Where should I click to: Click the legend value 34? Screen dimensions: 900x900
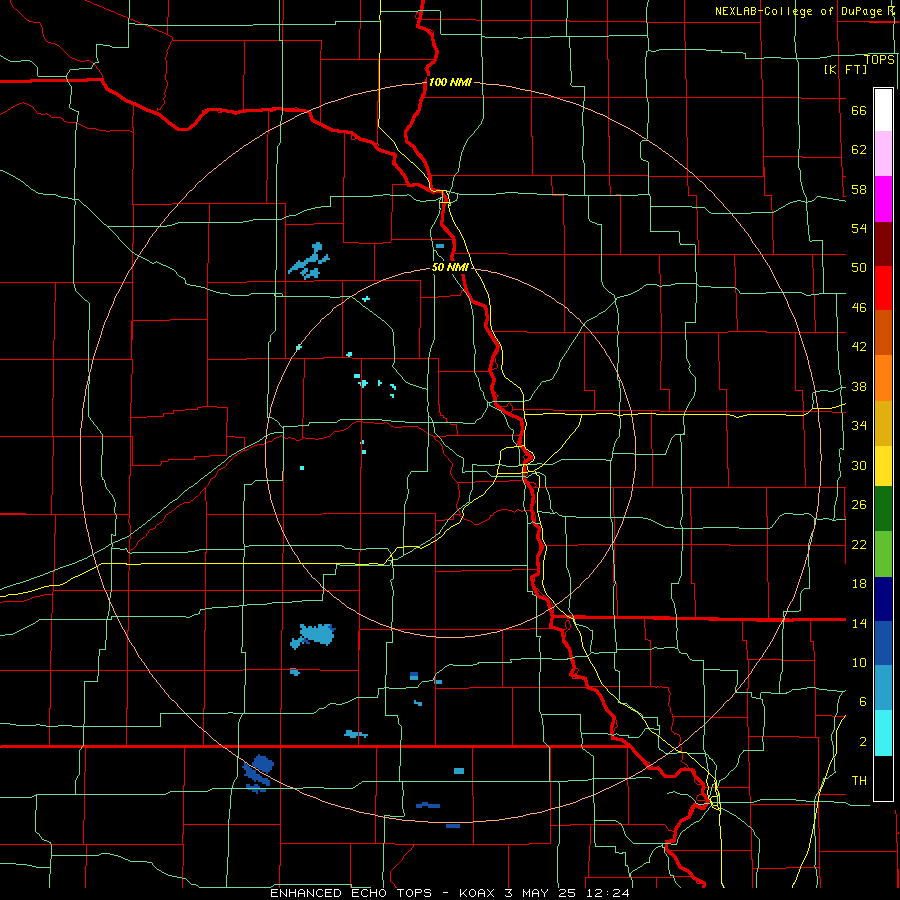click(859, 426)
